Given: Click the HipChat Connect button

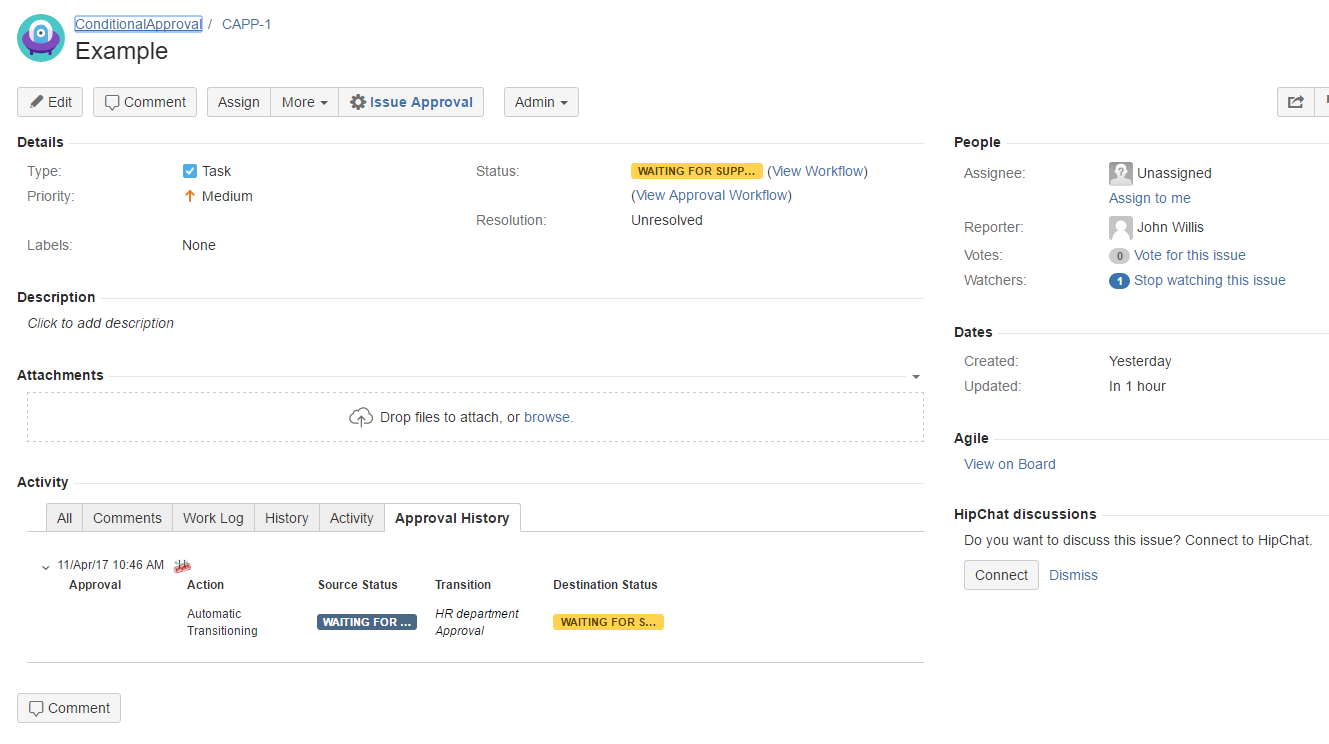Looking at the screenshot, I should [x=1001, y=575].
